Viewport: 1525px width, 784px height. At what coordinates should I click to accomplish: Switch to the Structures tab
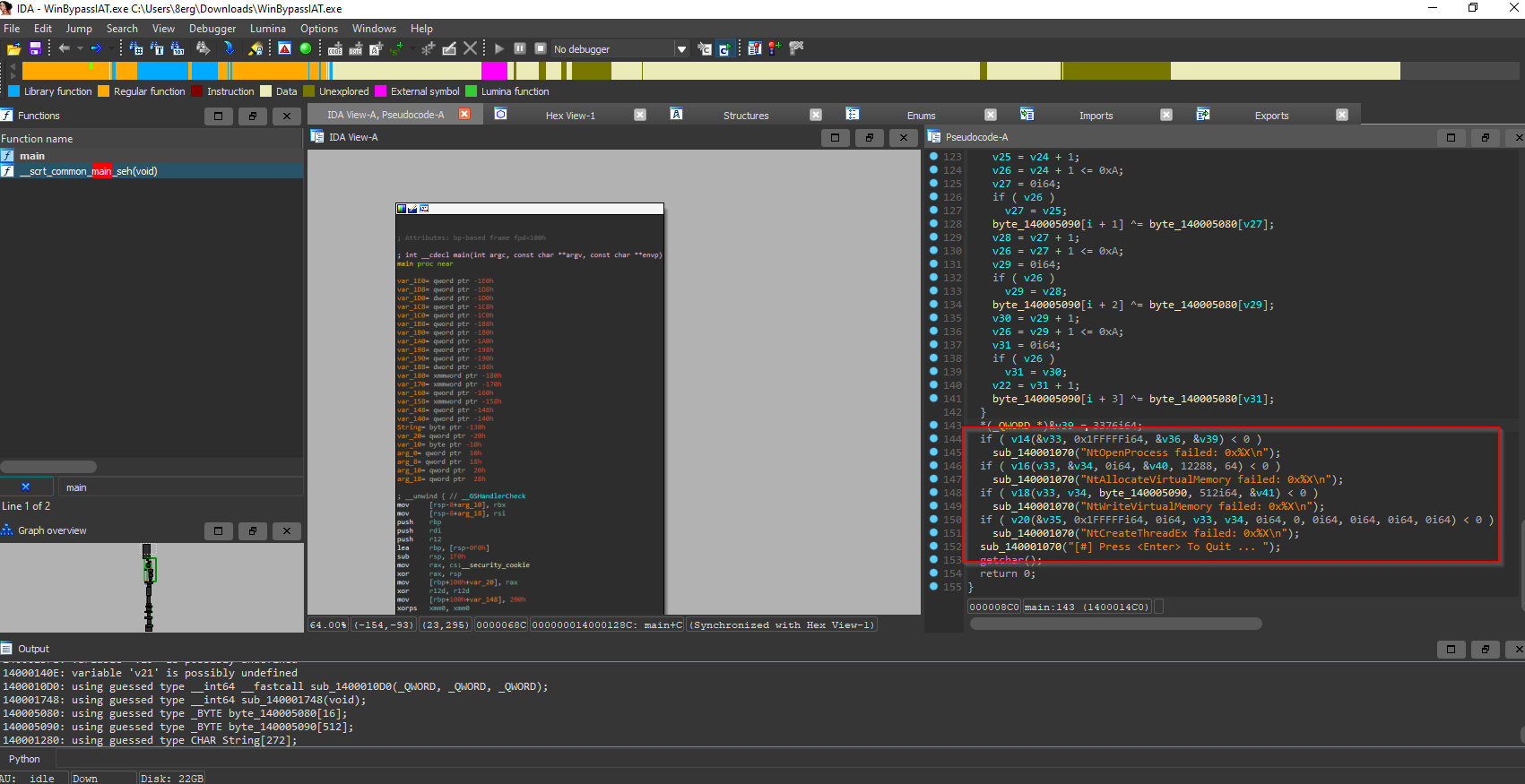(x=746, y=115)
